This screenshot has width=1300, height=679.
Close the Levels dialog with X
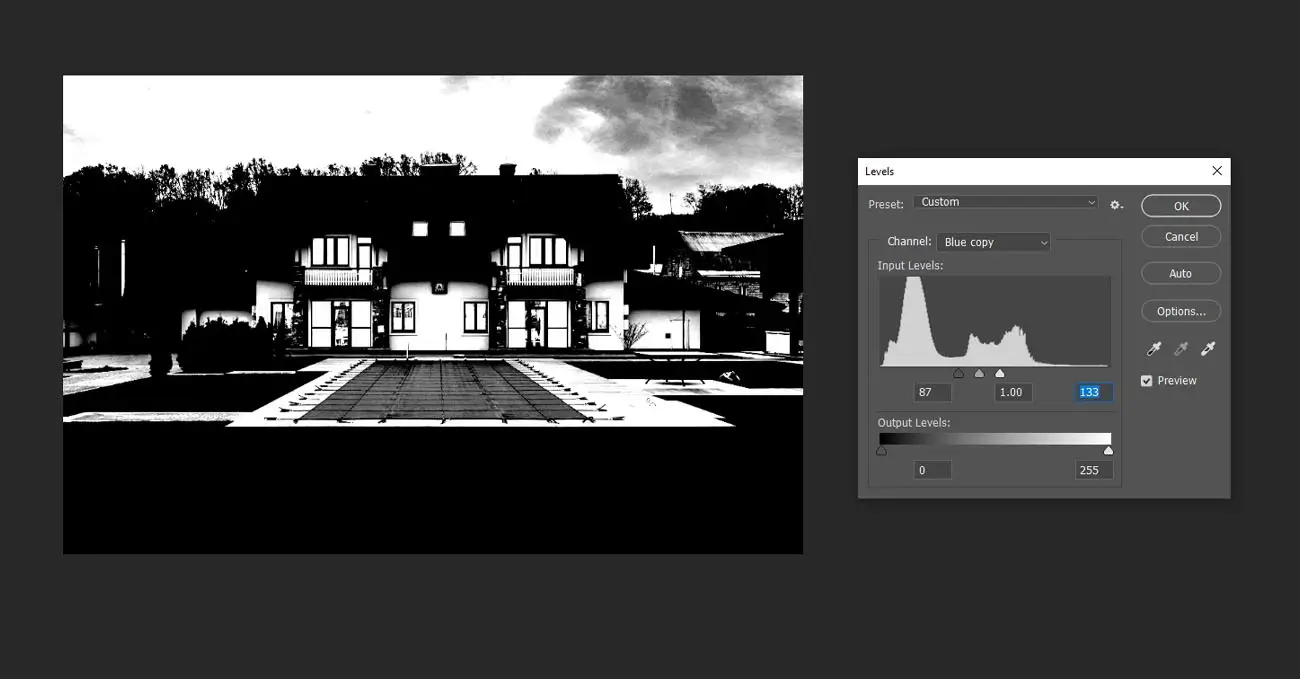(1217, 171)
